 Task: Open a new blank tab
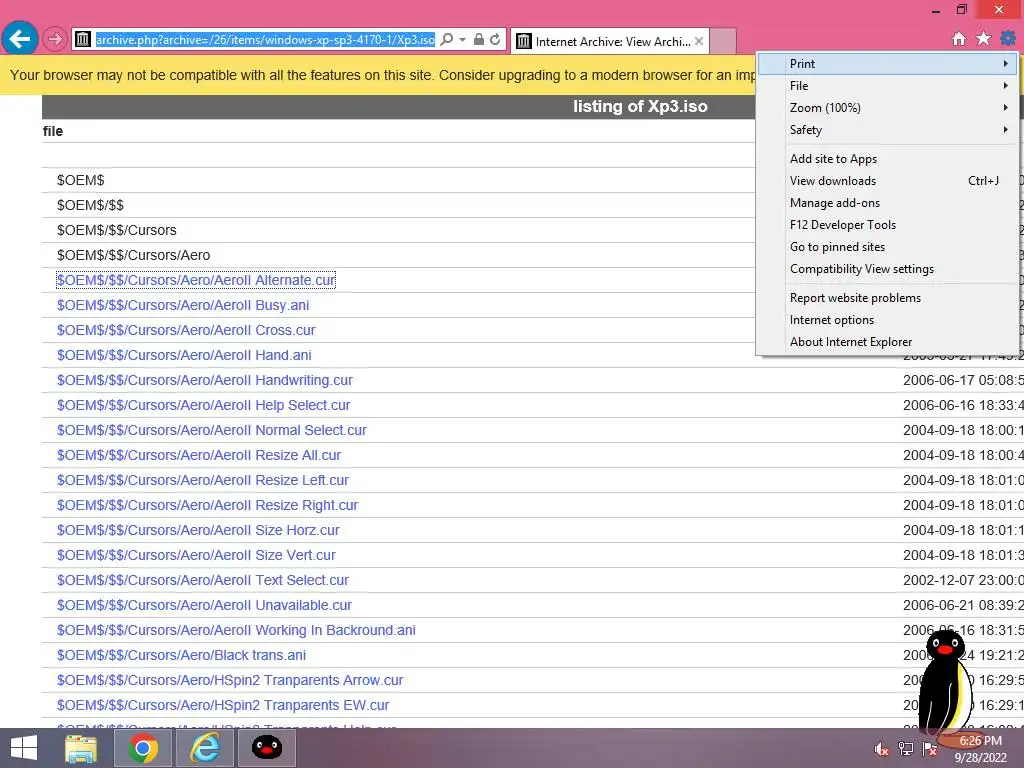point(723,41)
